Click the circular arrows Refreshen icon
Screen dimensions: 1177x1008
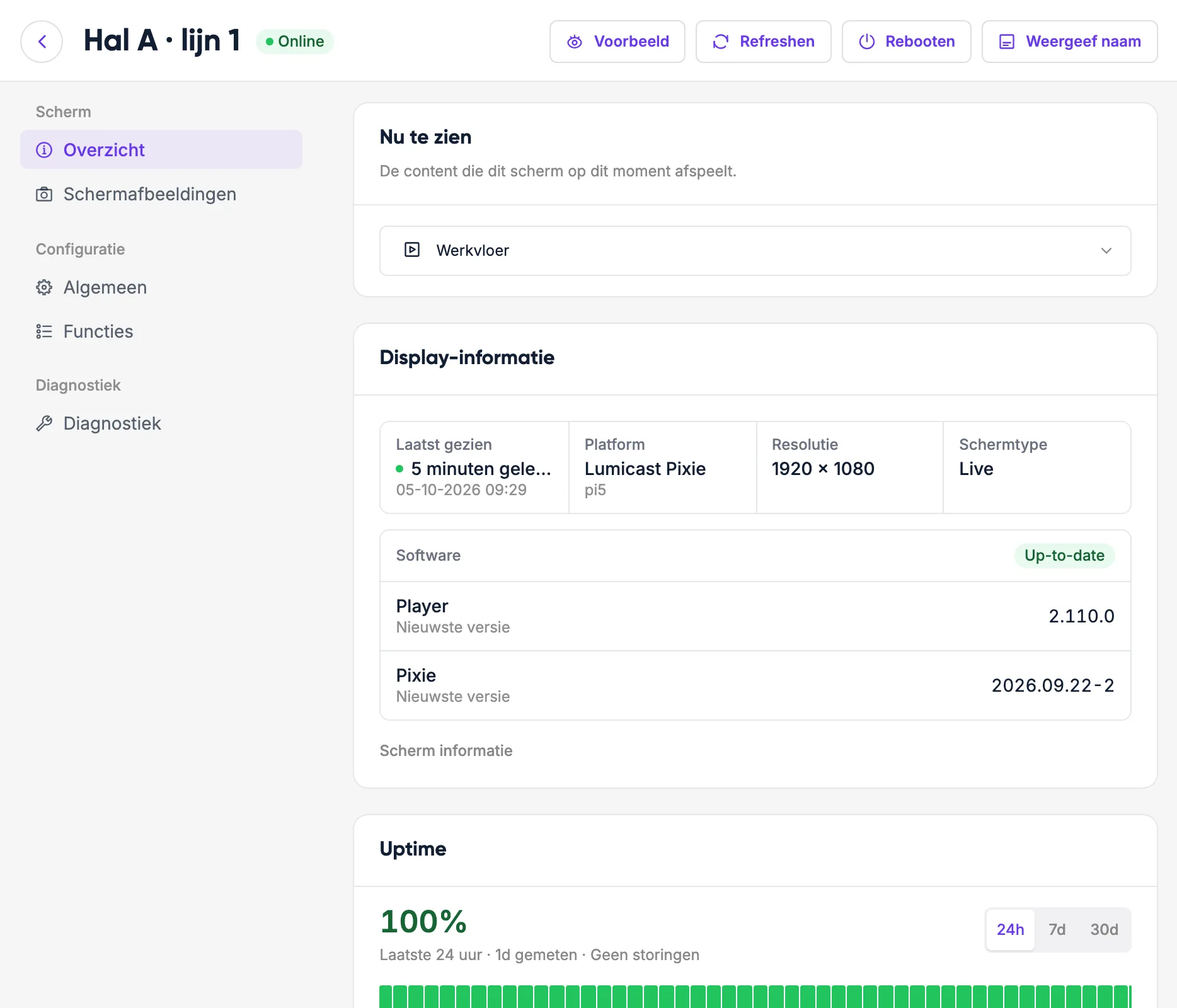[720, 42]
